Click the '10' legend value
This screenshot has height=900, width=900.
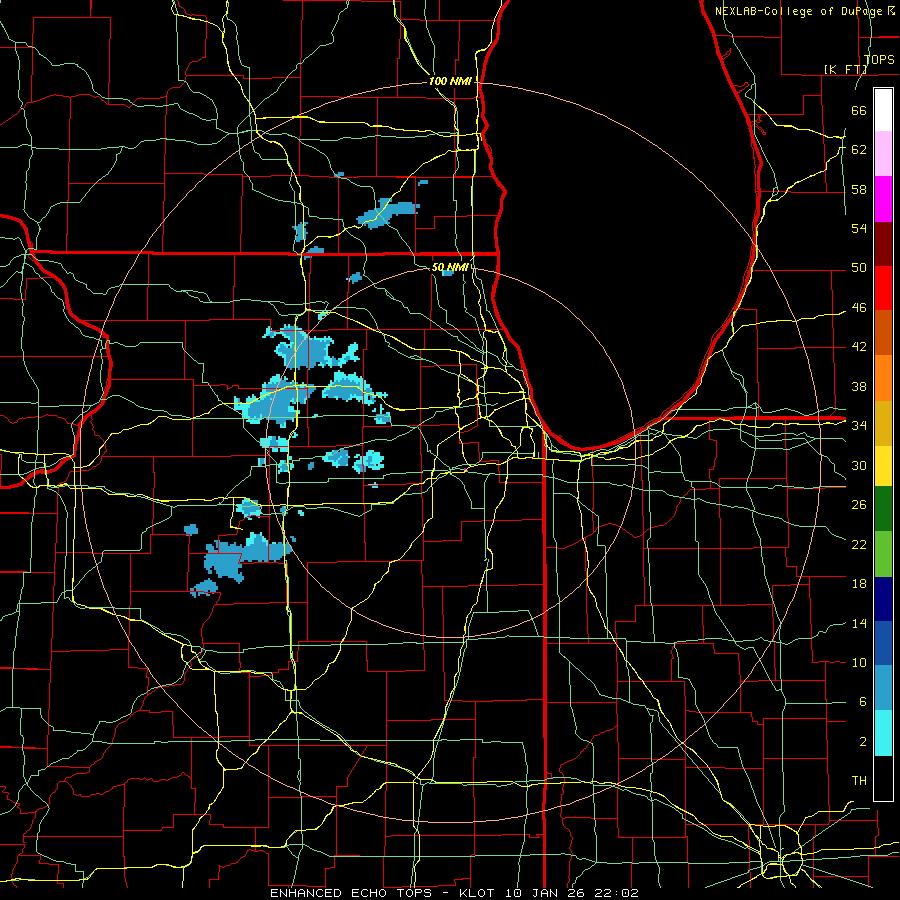coord(859,663)
